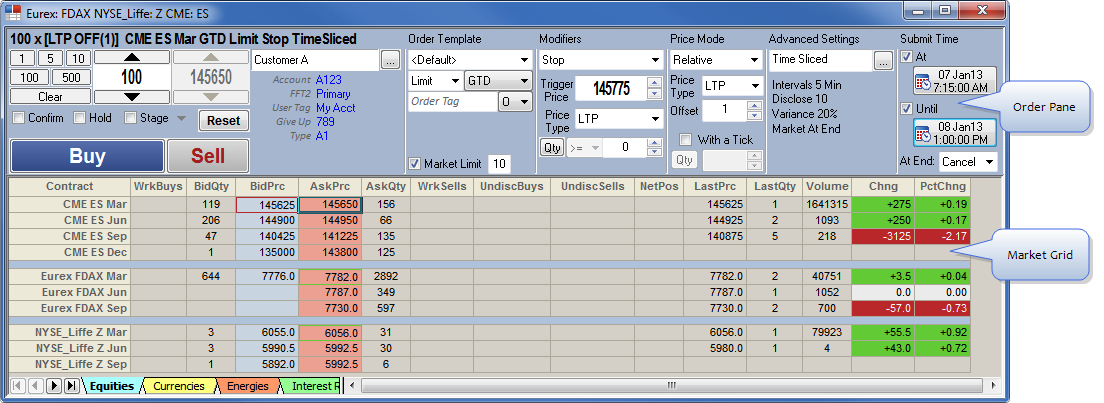Click Eurex FDAX Mar ask price 7782.0

pos(330,276)
